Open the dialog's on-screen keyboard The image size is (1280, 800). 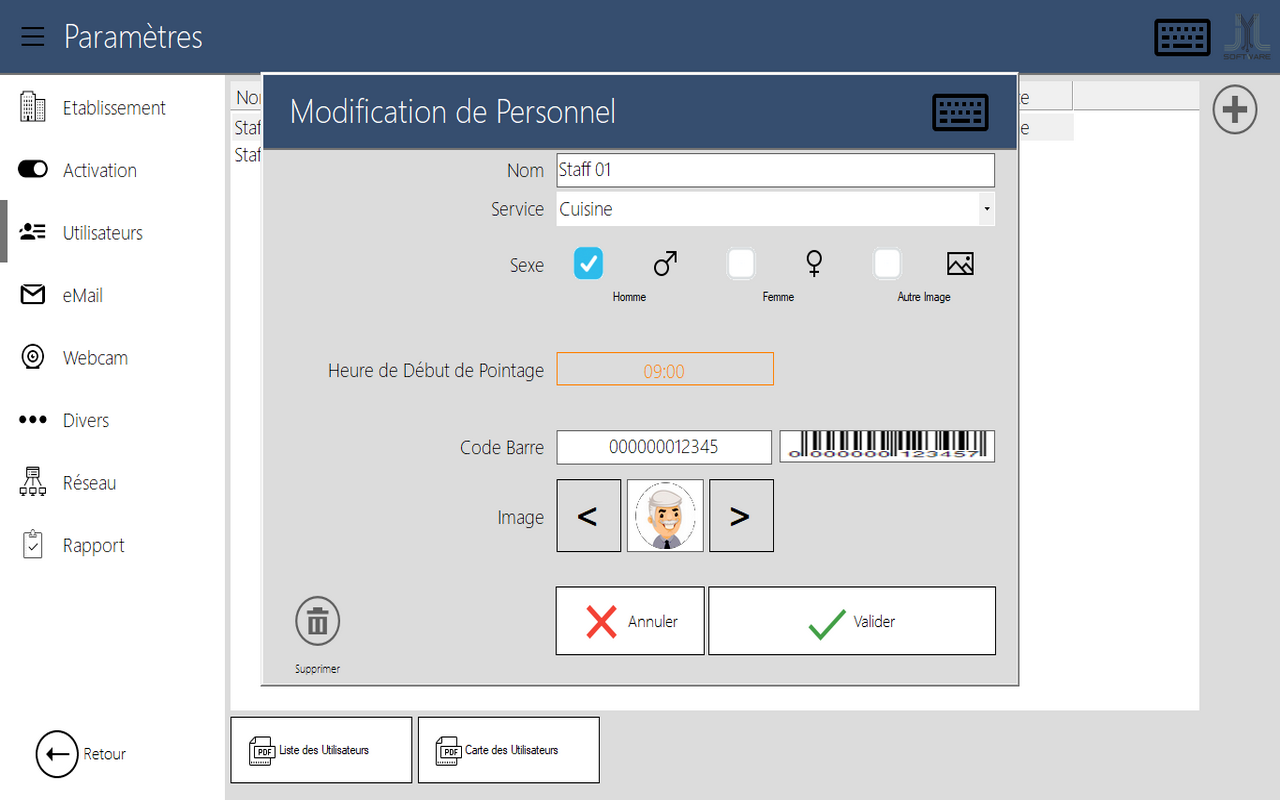coord(960,112)
